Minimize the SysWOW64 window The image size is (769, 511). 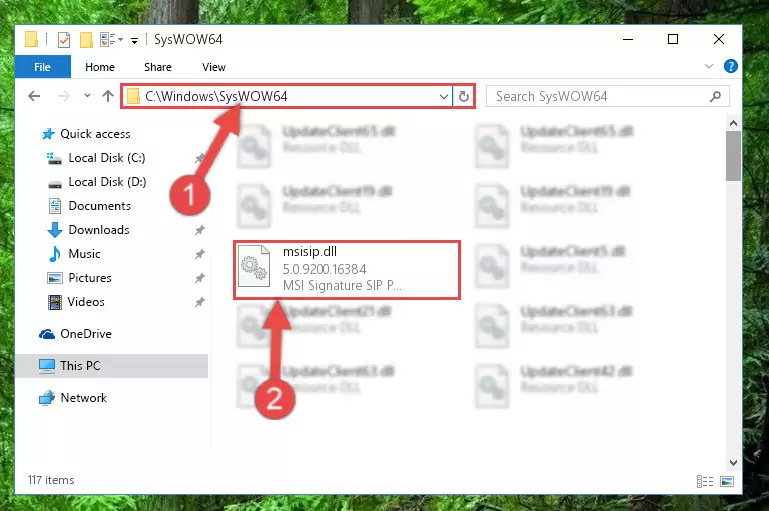pos(628,39)
